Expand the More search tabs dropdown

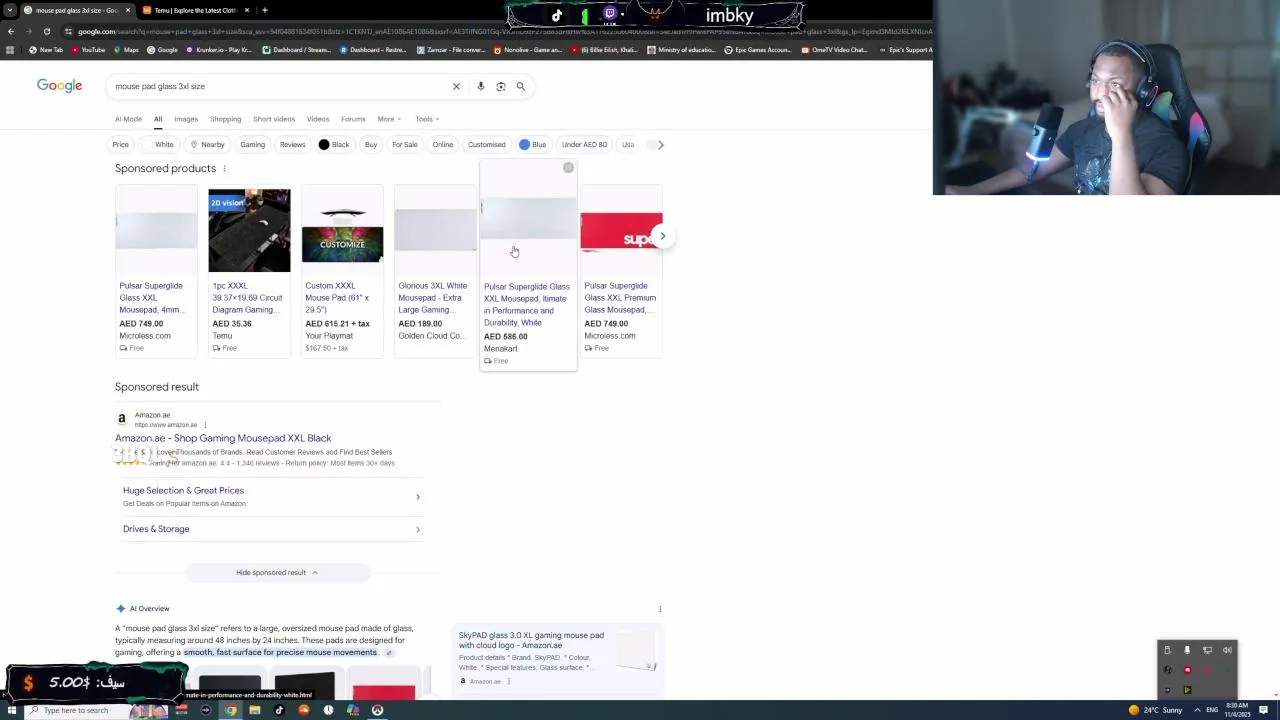tap(388, 119)
